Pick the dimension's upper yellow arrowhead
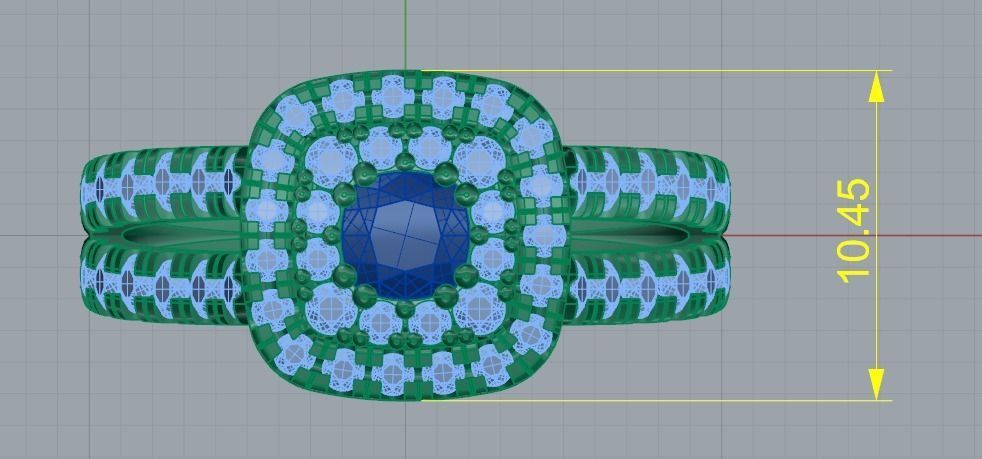Viewport: 982px width, 459px height. (x=876, y=86)
